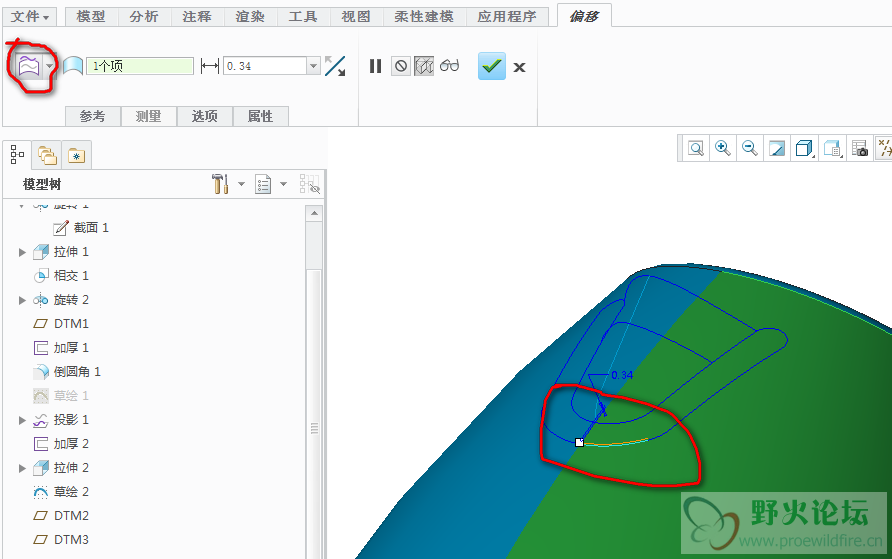Switch to the 注释 ribbon tab
Viewport: 892px width, 559px height.
coord(197,16)
